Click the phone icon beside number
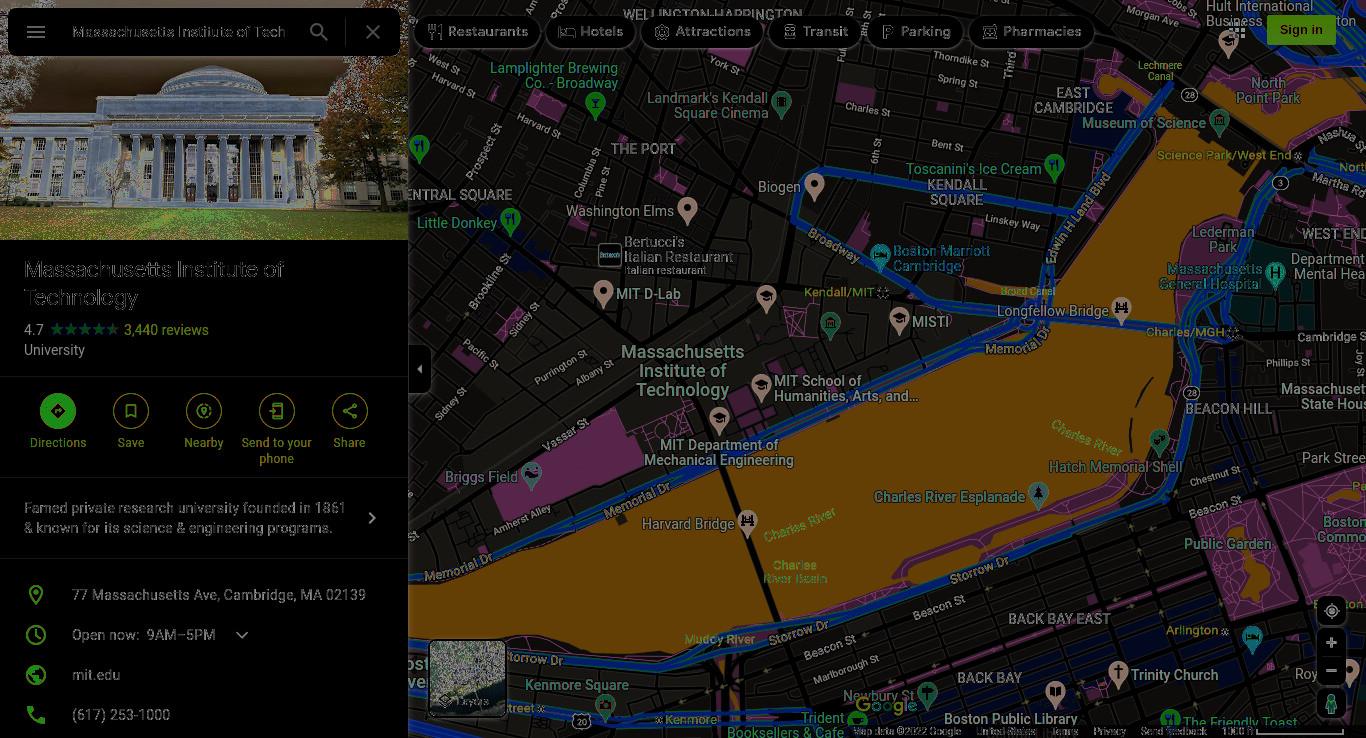This screenshot has height=738, width=1366. pyautogui.click(x=36, y=715)
